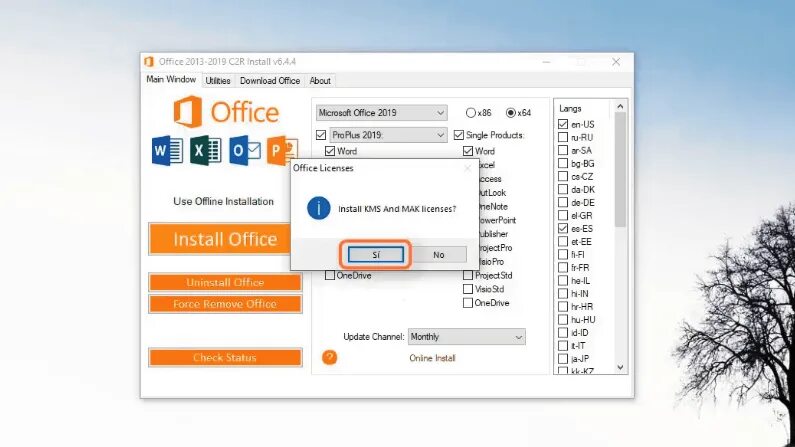Click the Online Install link
The width and height of the screenshot is (795, 447).
point(432,358)
